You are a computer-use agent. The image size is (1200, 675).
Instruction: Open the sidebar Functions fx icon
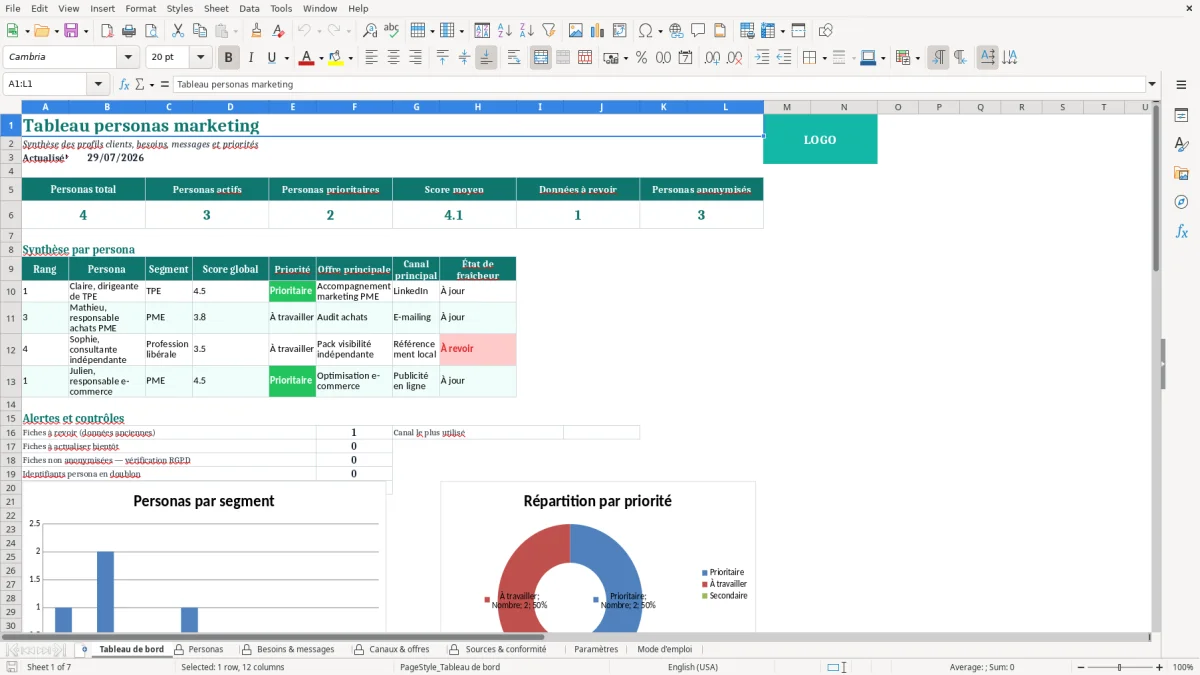coord(1181,231)
